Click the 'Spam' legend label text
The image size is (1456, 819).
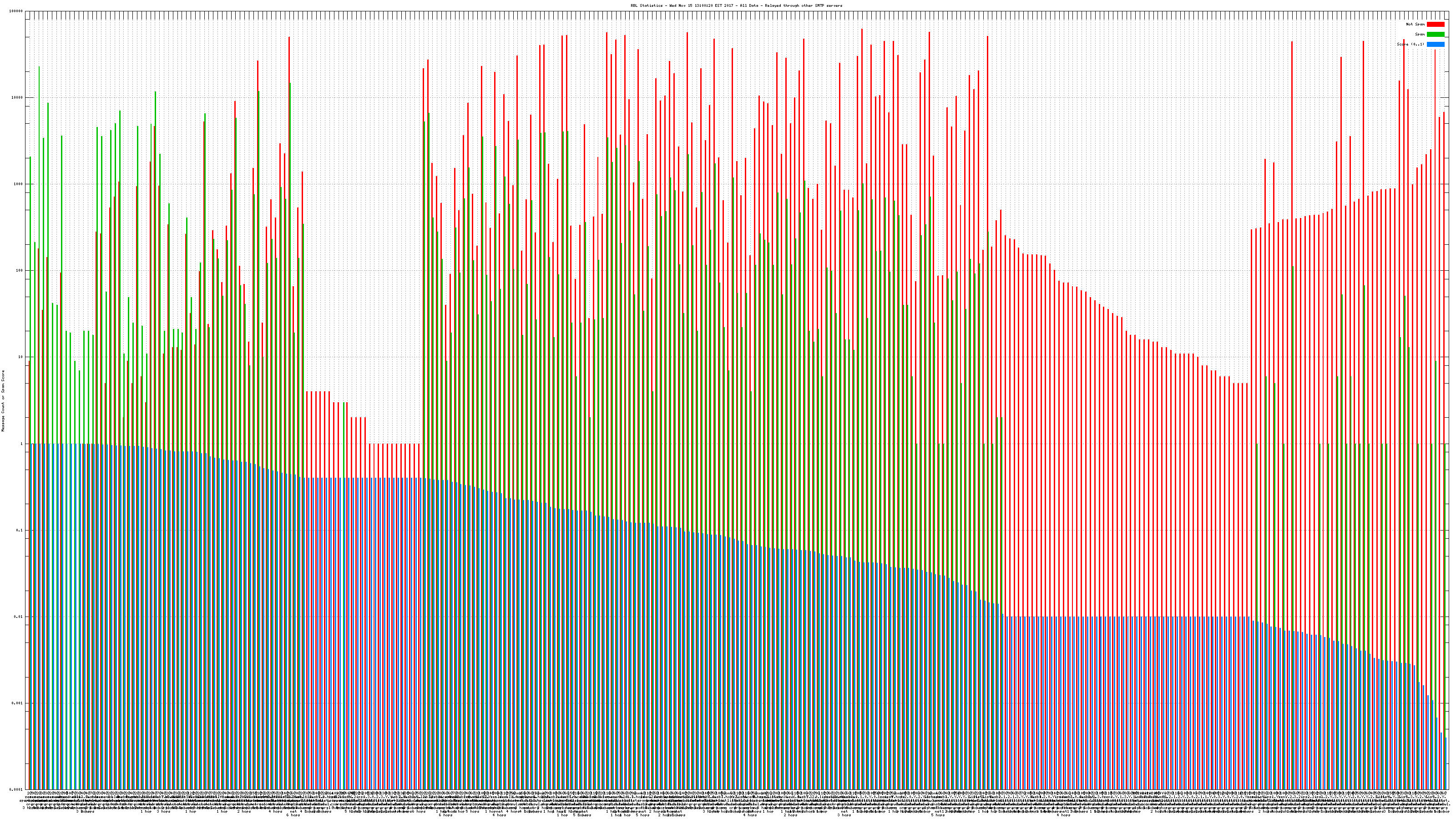[x=1420, y=35]
